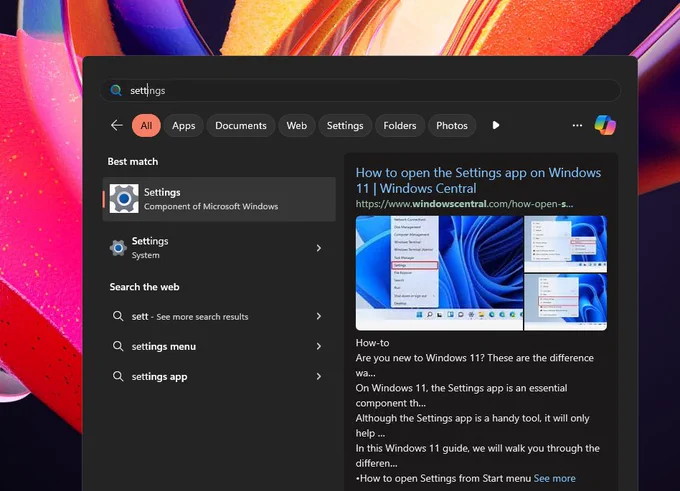Click the 'How to open Settings from Start menu' text
This screenshot has width=680, height=491.
(445, 478)
